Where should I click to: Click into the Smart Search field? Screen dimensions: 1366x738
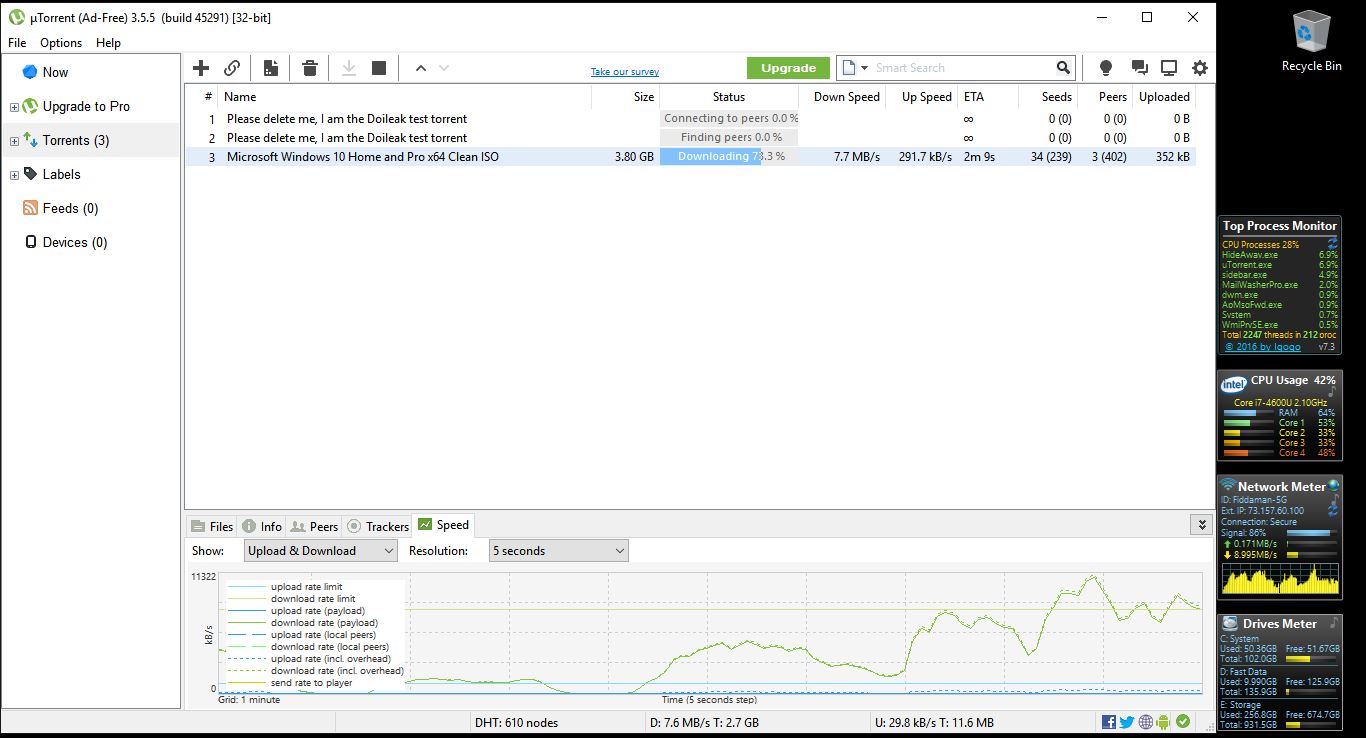(962, 68)
